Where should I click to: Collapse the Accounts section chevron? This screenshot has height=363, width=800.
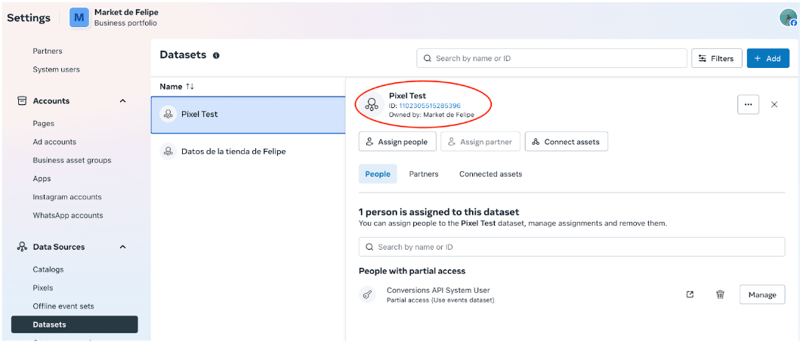122,101
